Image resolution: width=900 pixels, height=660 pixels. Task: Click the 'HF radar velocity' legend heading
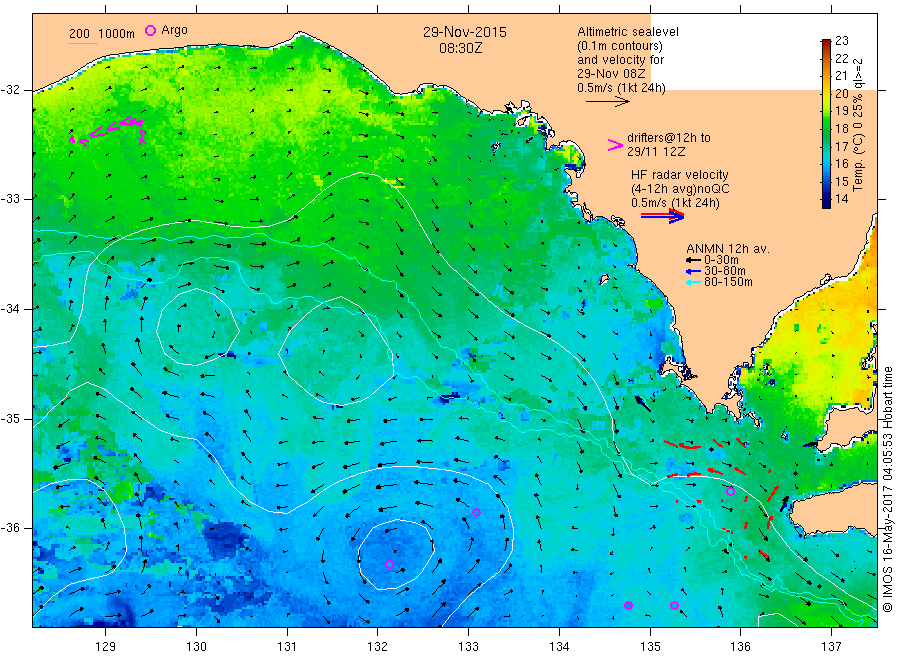tap(680, 174)
